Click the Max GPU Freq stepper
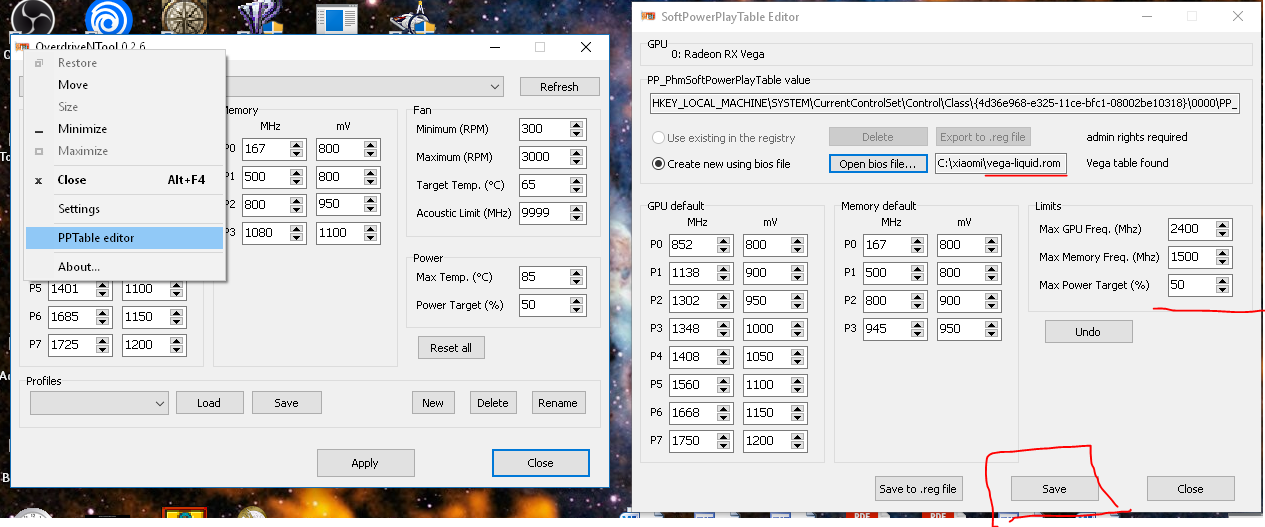1265x527 pixels. click(1224, 229)
